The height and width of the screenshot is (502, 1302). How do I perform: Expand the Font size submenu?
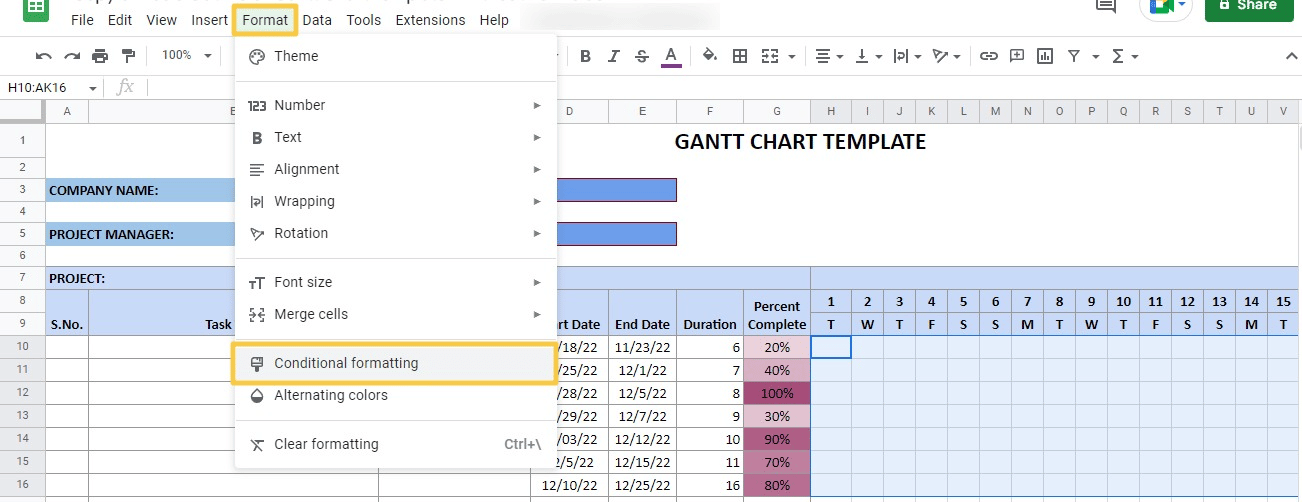396,282
